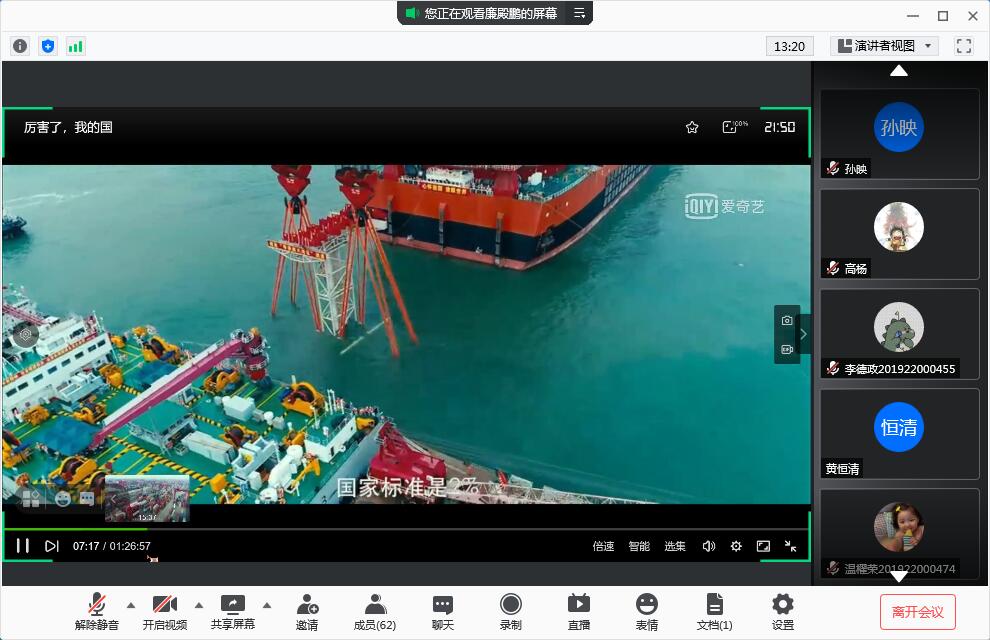Screen dimensions: 990x640
Task: Open the 选集 episode list
Action: pyautogui.click(x=675, y=546)
